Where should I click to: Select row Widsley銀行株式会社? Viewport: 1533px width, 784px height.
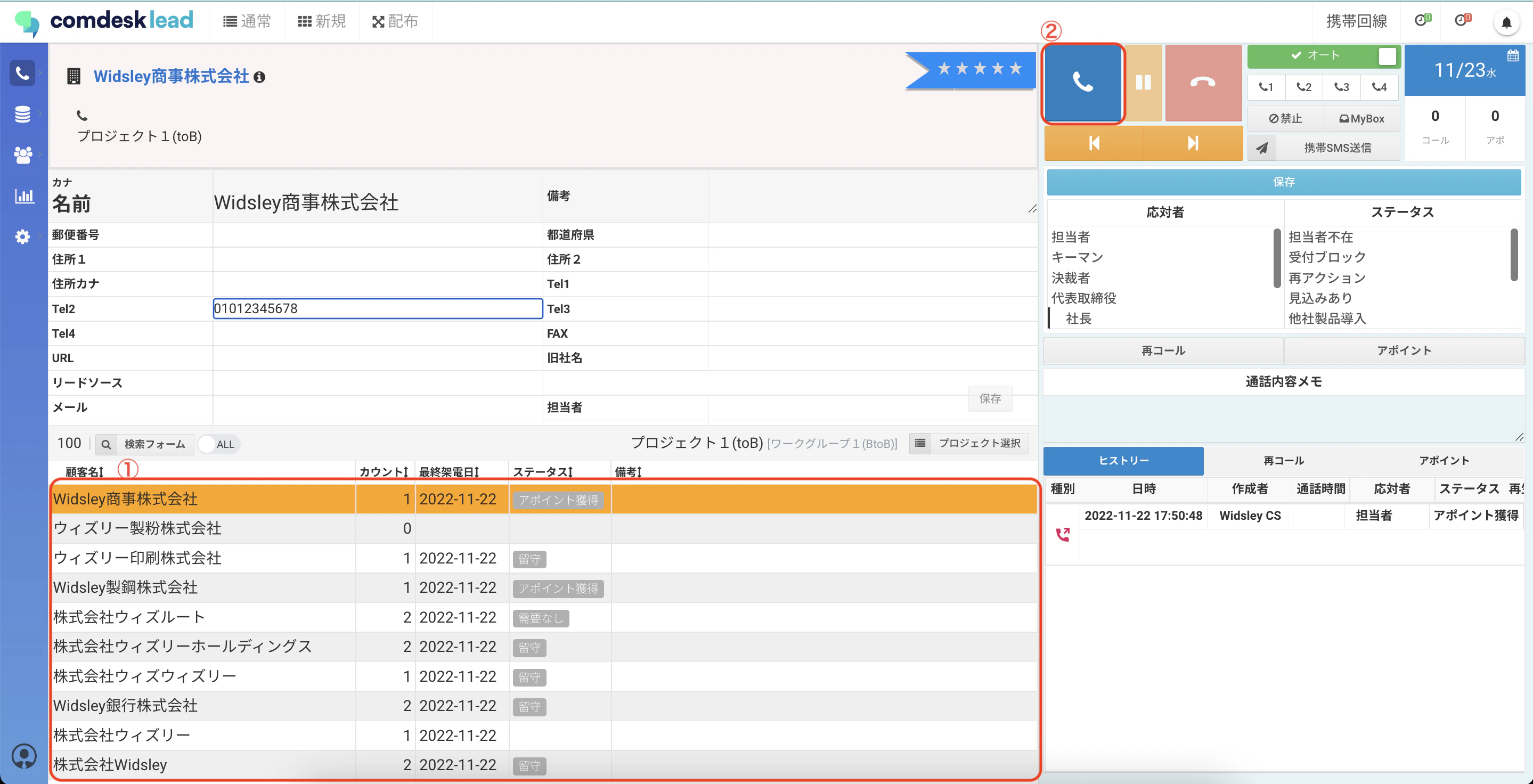[x=544, y=706]
